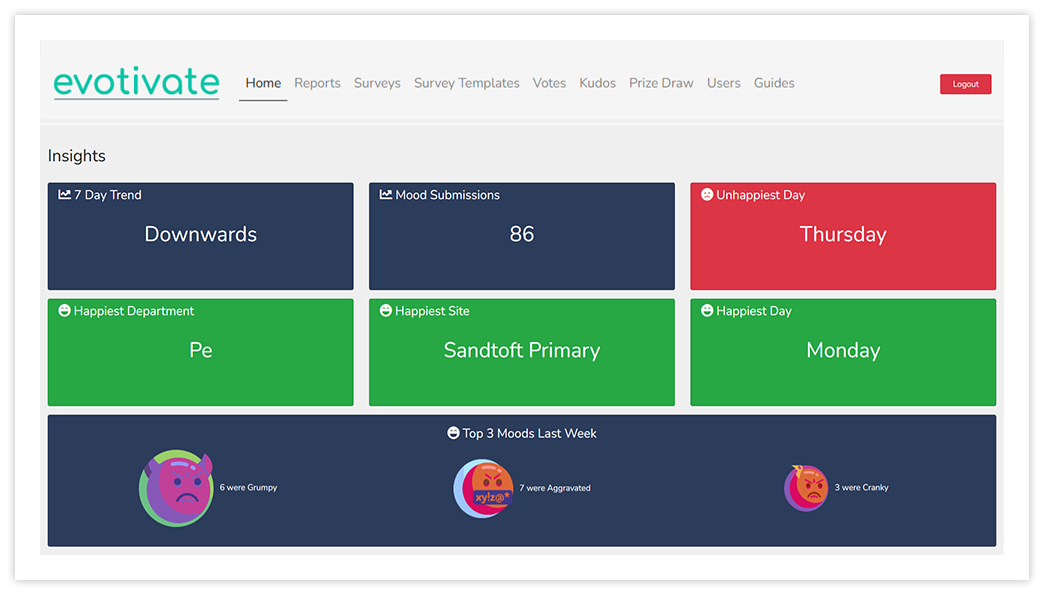Click the Happiest Site smiley icon
The width and height of the screenshot is (1044, 595).
tap(386, 311)
